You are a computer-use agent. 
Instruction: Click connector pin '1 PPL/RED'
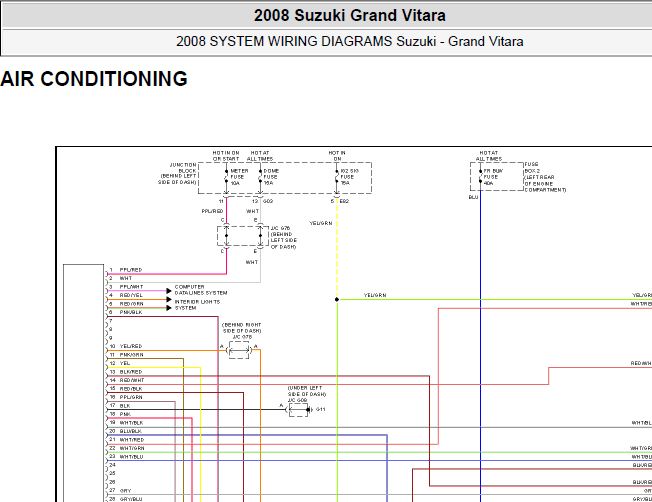(126, 270)
